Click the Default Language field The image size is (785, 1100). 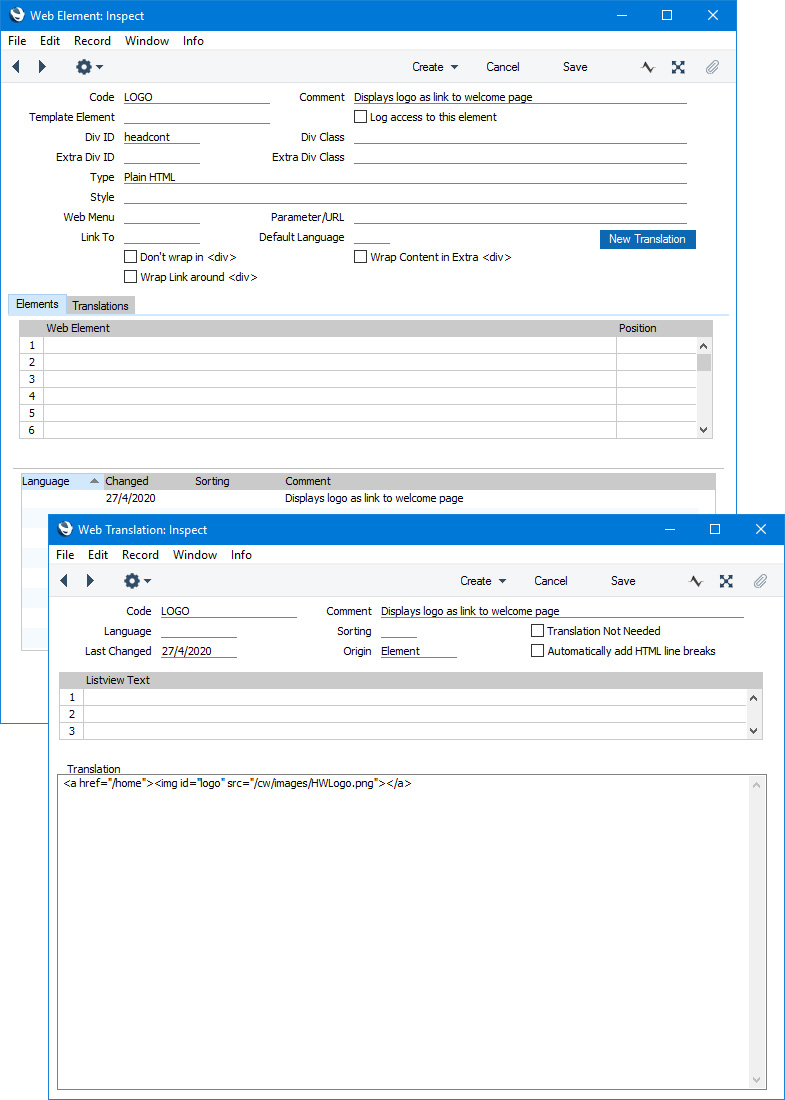click(372, 237)
